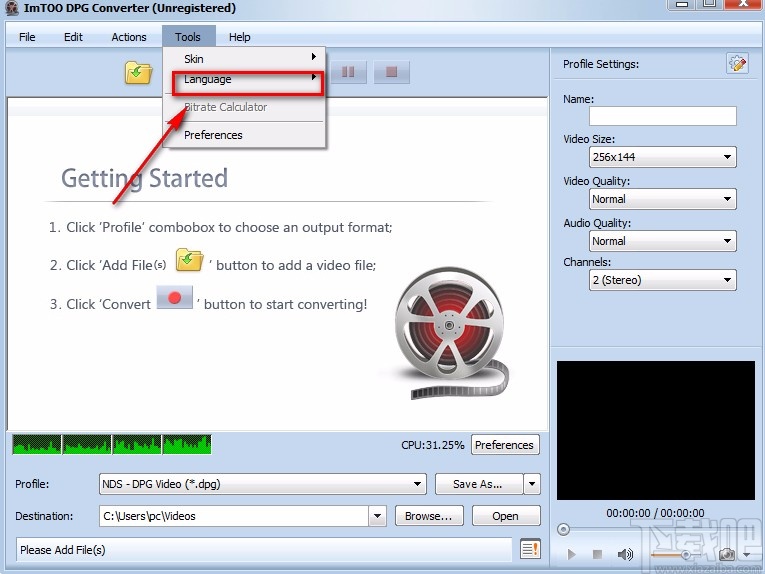Screen dimensions: 765x574
Task: Open the Language submenu
Action: pyautogui.click(x=246, y=79)
